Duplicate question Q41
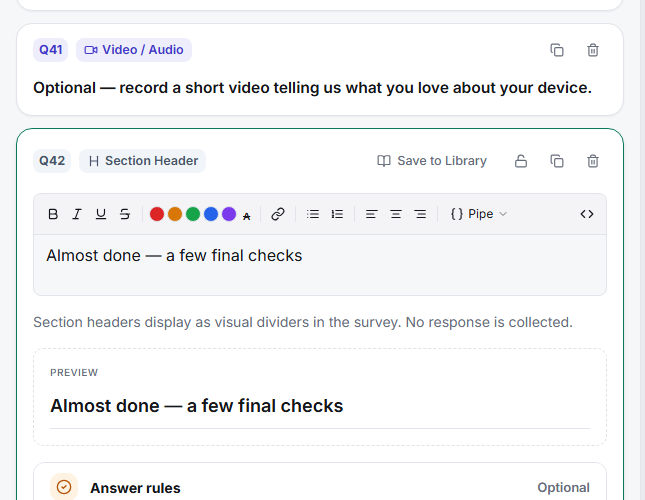Image resolution: width=645 pixels, height=500 pixels. (557, 50)
